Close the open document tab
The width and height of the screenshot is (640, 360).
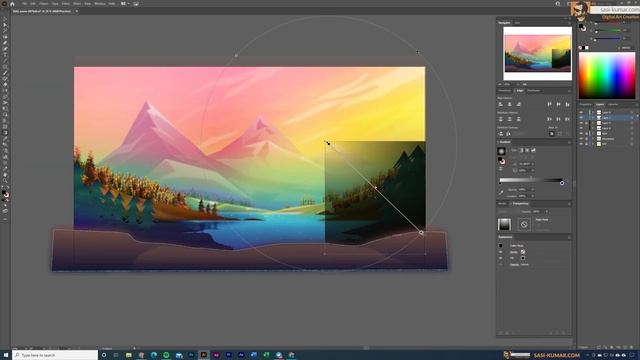tap(76, 11)
